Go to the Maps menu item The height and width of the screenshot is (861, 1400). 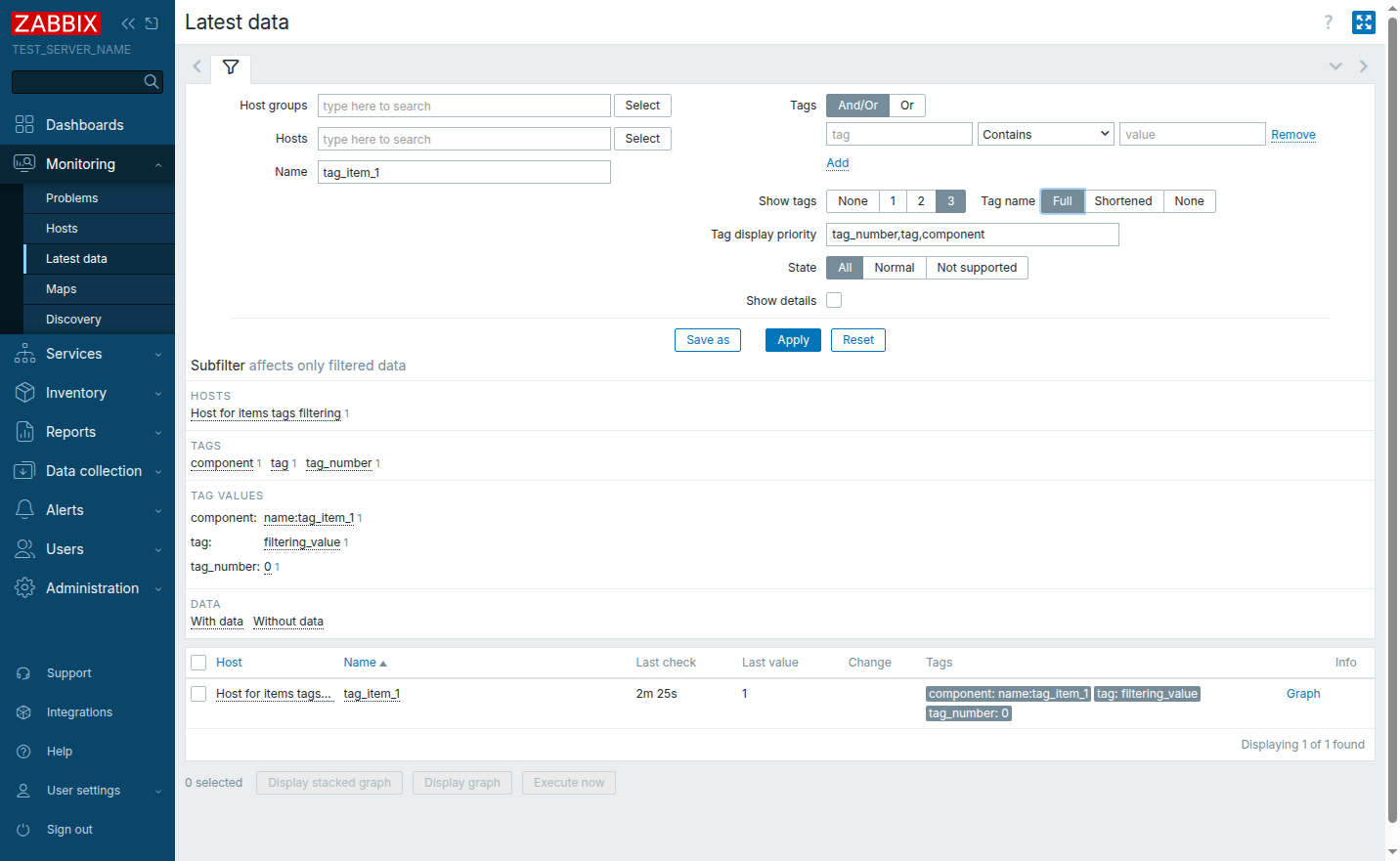click(62, 289)
